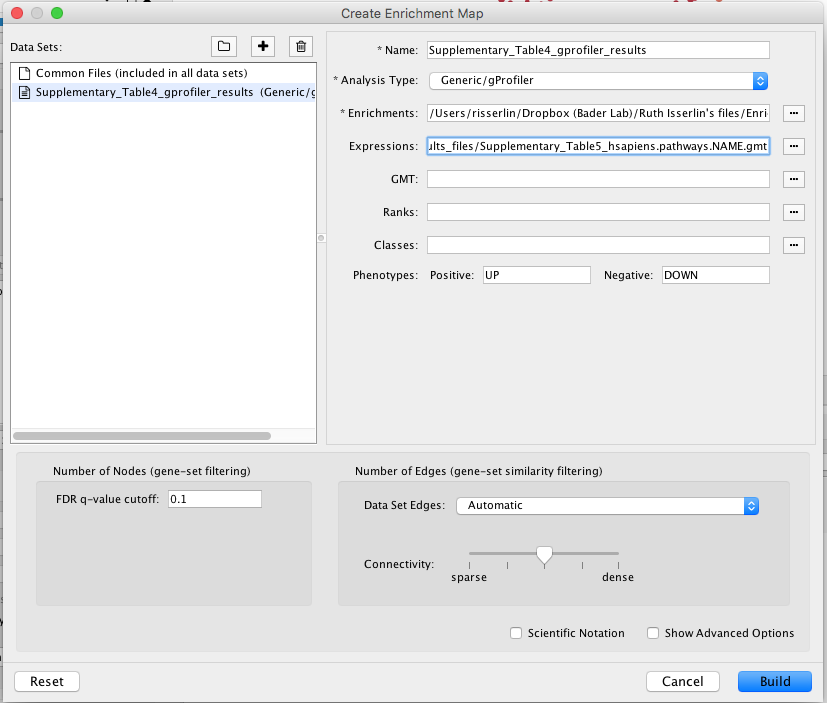Build the enrichment map
827x703 pixels.
click(774, 681)
